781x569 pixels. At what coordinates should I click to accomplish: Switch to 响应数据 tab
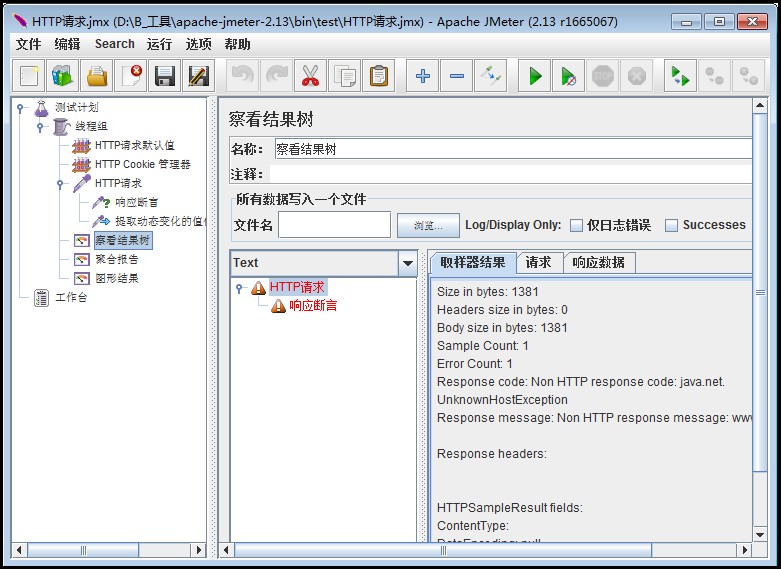598,263
